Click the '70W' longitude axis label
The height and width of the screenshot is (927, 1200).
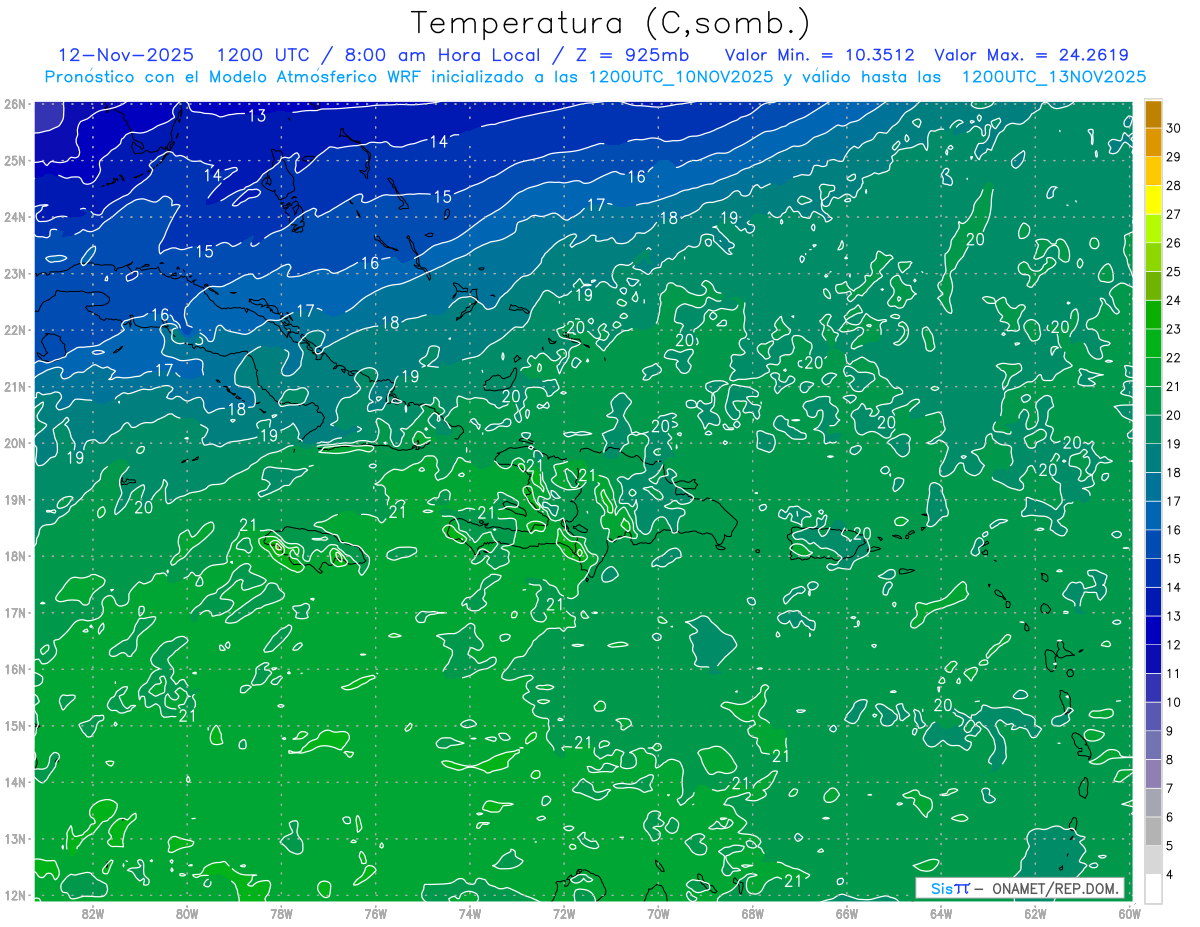(658, 913)
